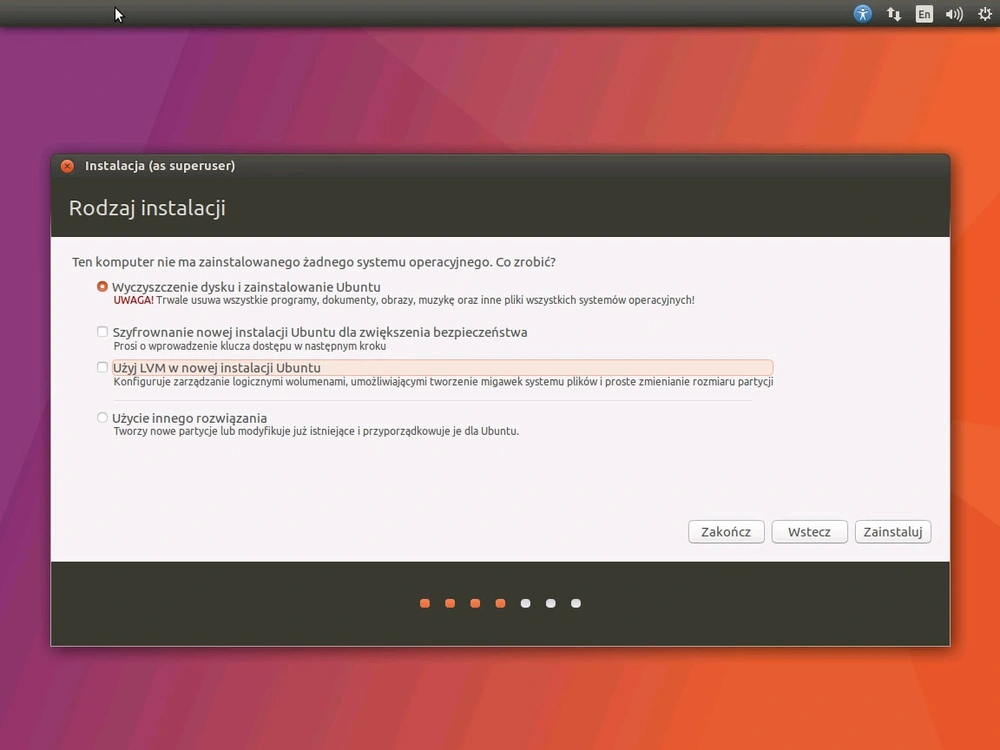Open the sound volume indicator
This screenshot has height=750, width=1000.
(x=954, y=14)
